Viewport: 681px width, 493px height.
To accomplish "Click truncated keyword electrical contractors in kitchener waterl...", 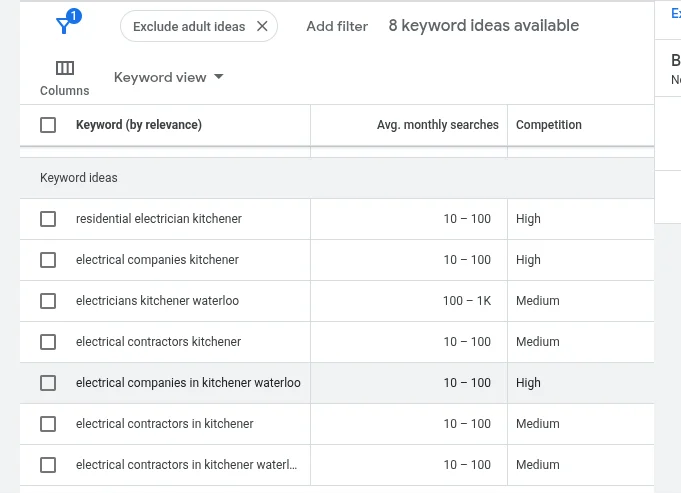I will (186, 465).
